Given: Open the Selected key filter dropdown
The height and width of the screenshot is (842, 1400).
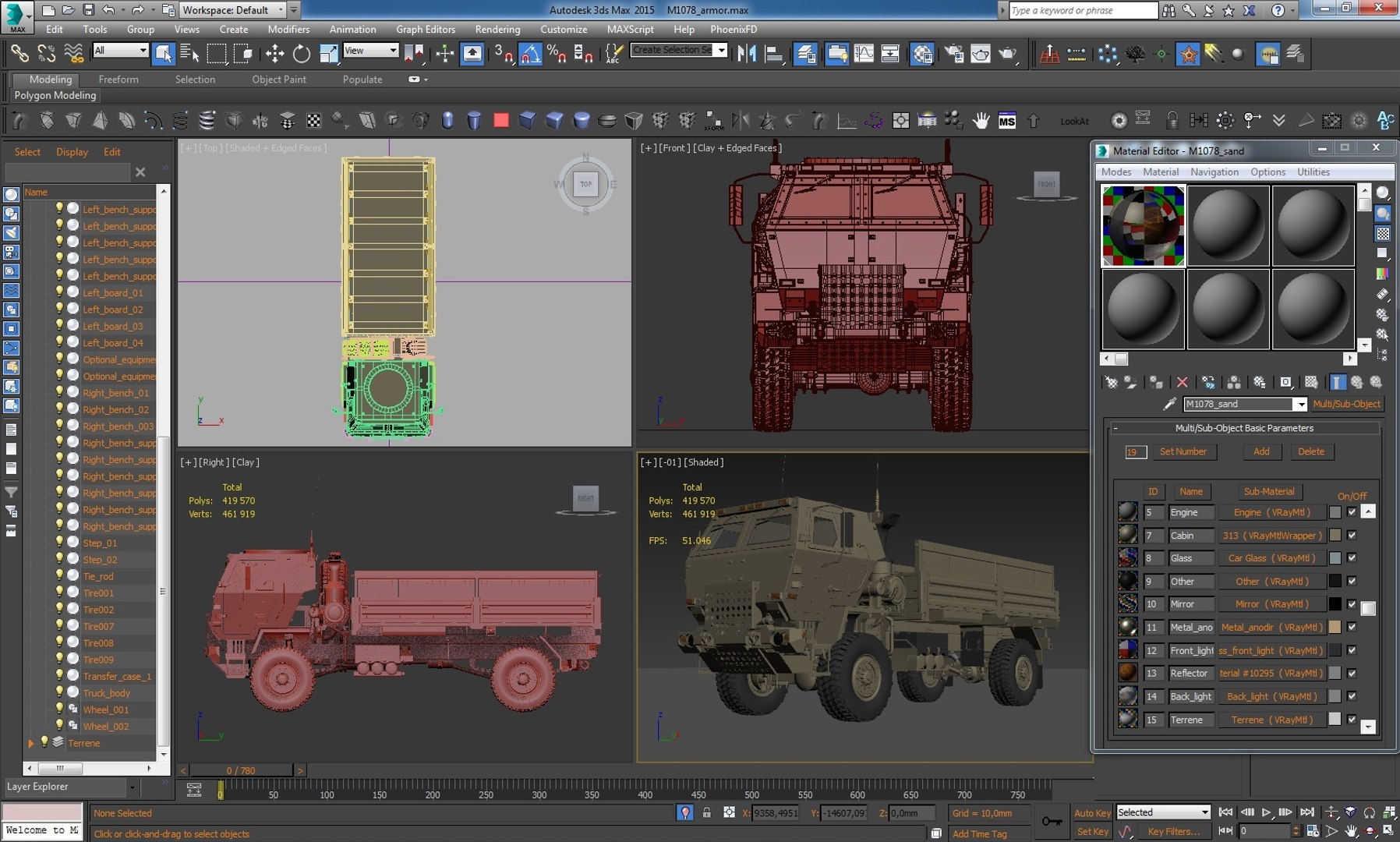Looking at the screenshot, I should point(1163,812).
